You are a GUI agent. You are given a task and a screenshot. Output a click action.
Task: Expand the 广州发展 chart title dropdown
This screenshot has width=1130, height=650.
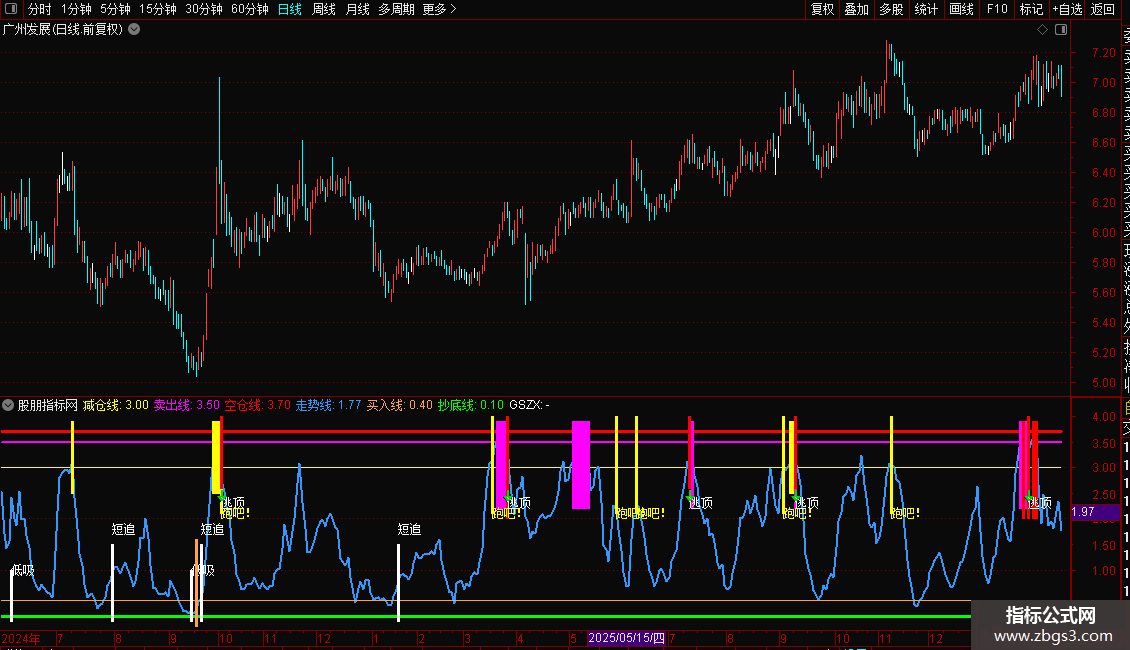coord(134,29)
